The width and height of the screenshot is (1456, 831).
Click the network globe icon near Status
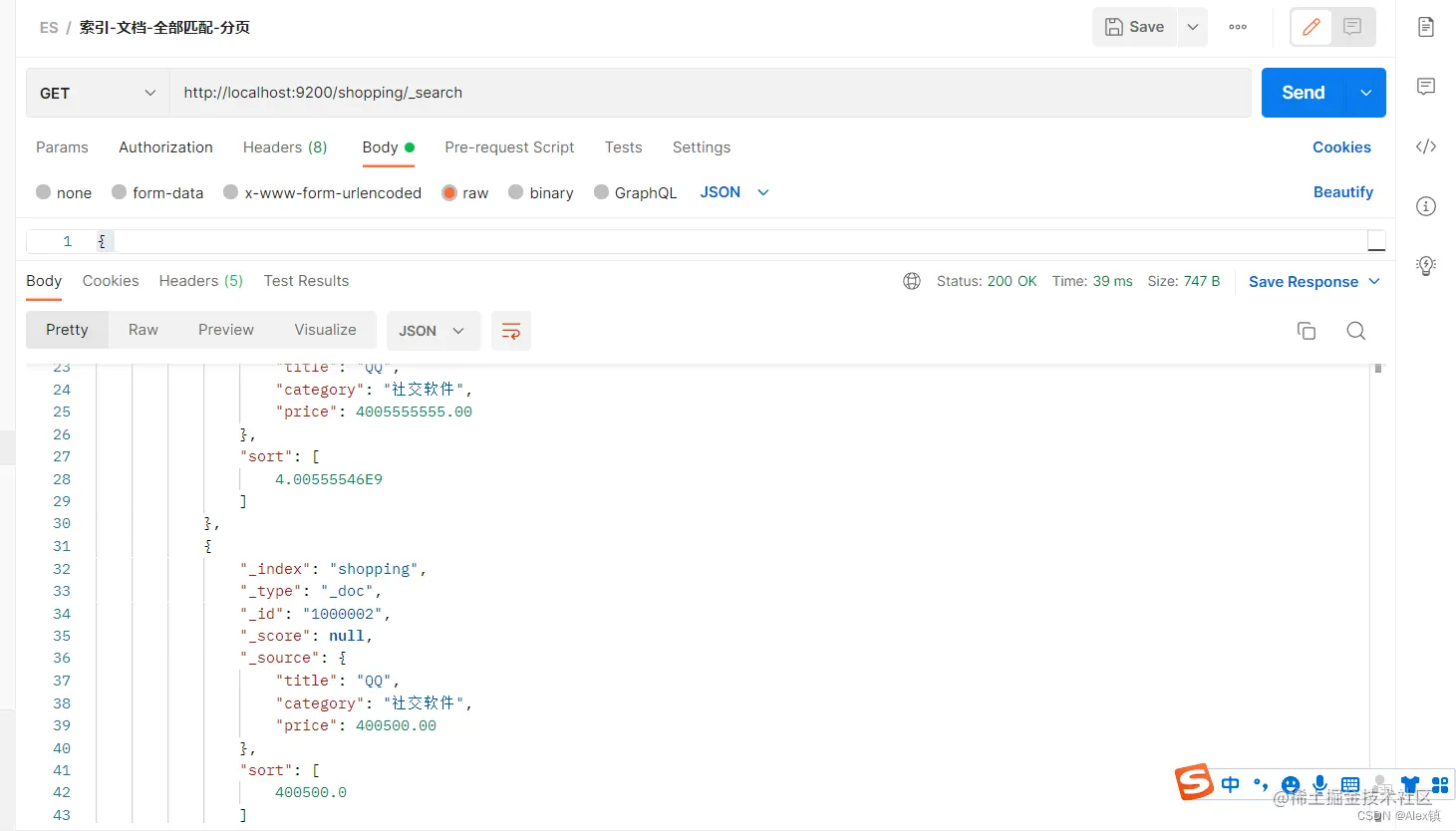pos(911,281)
